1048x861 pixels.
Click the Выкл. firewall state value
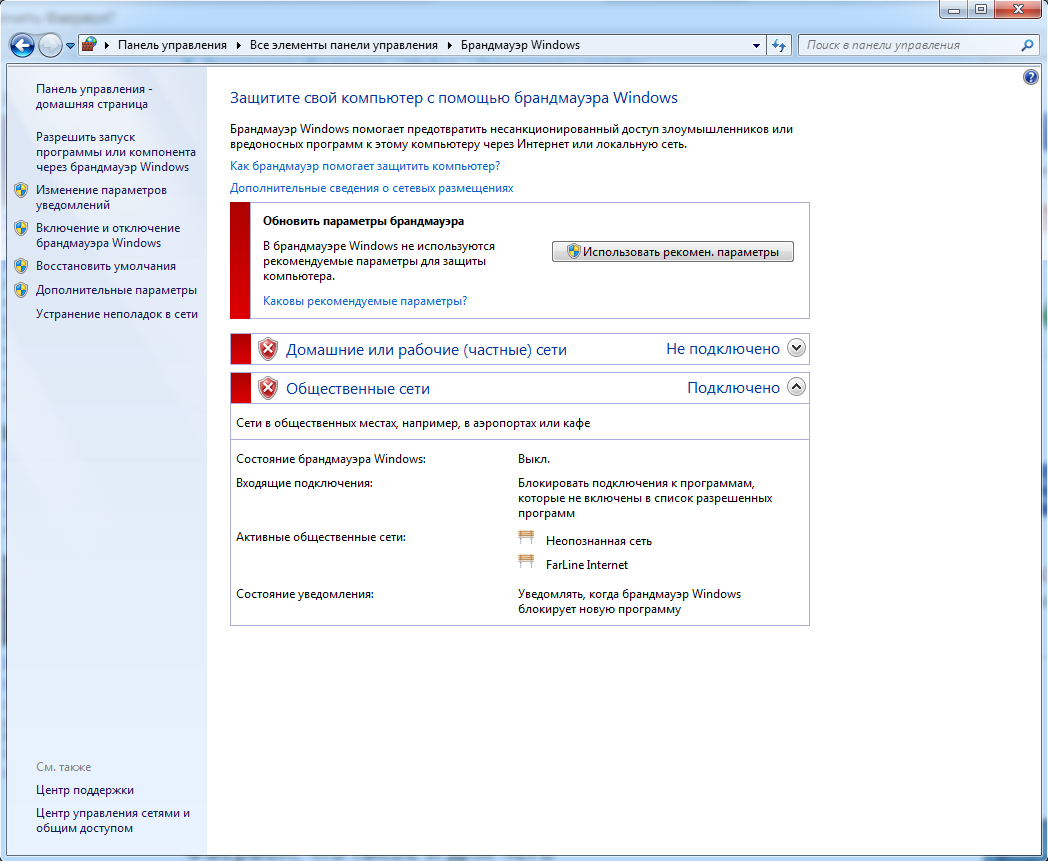tap(534, 459)
